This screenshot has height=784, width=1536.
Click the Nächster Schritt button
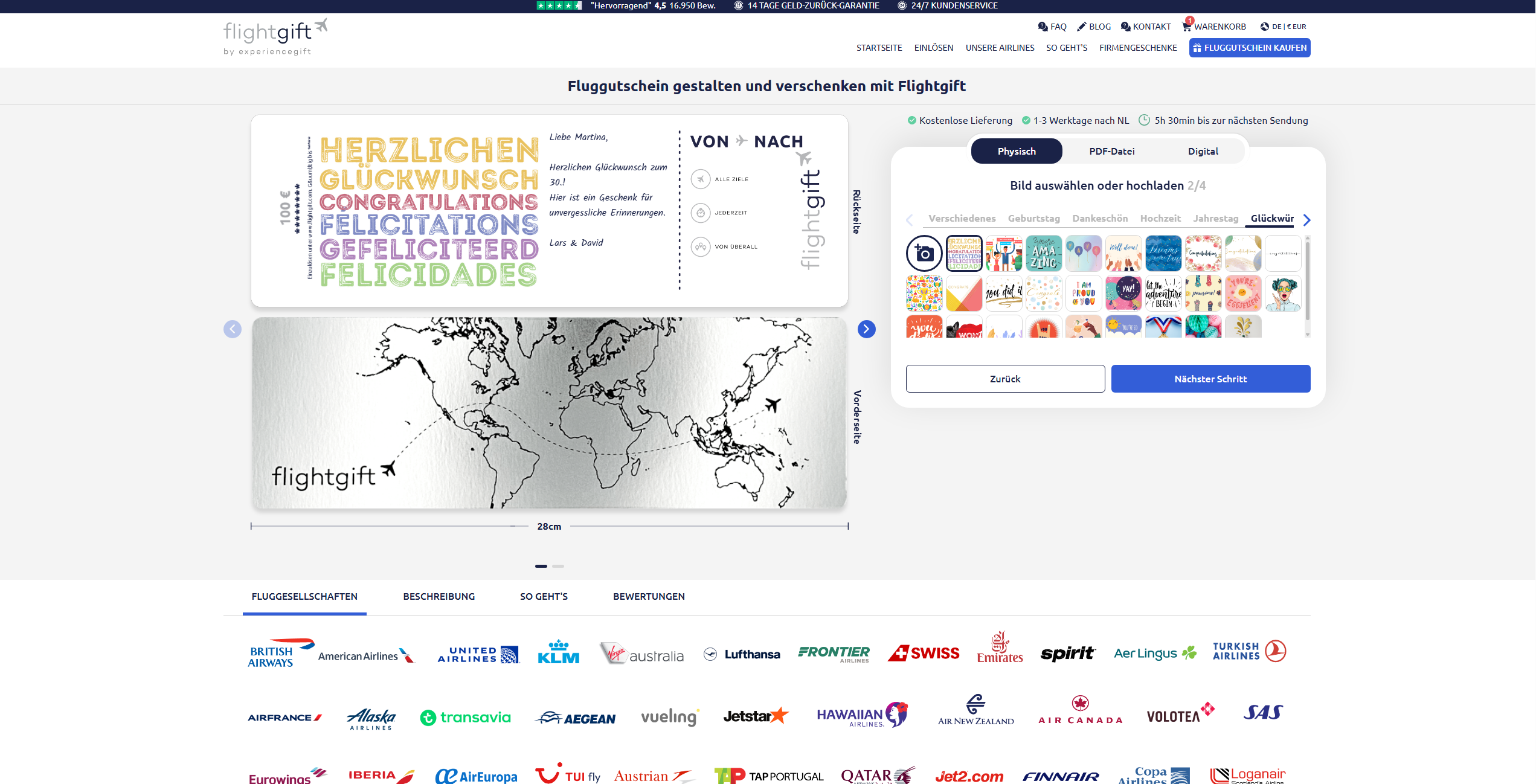(1210, 379)
